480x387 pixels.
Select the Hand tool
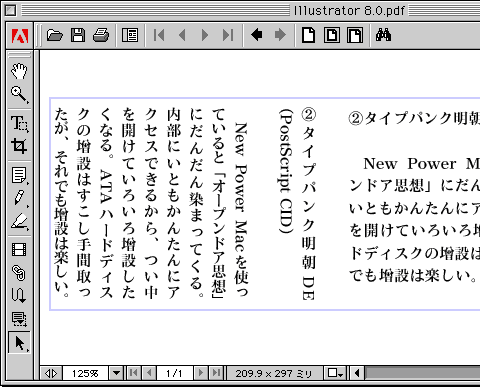coord(19,71)
